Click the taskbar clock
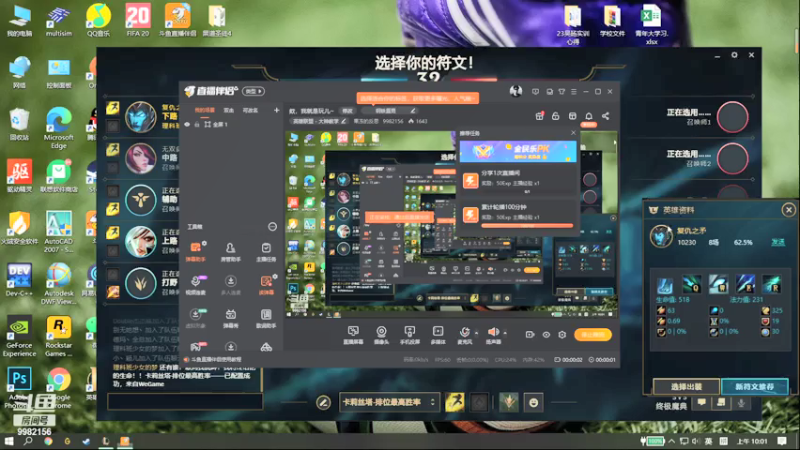The width and height of the screenshot is (800, 450). tap(752, 441)
